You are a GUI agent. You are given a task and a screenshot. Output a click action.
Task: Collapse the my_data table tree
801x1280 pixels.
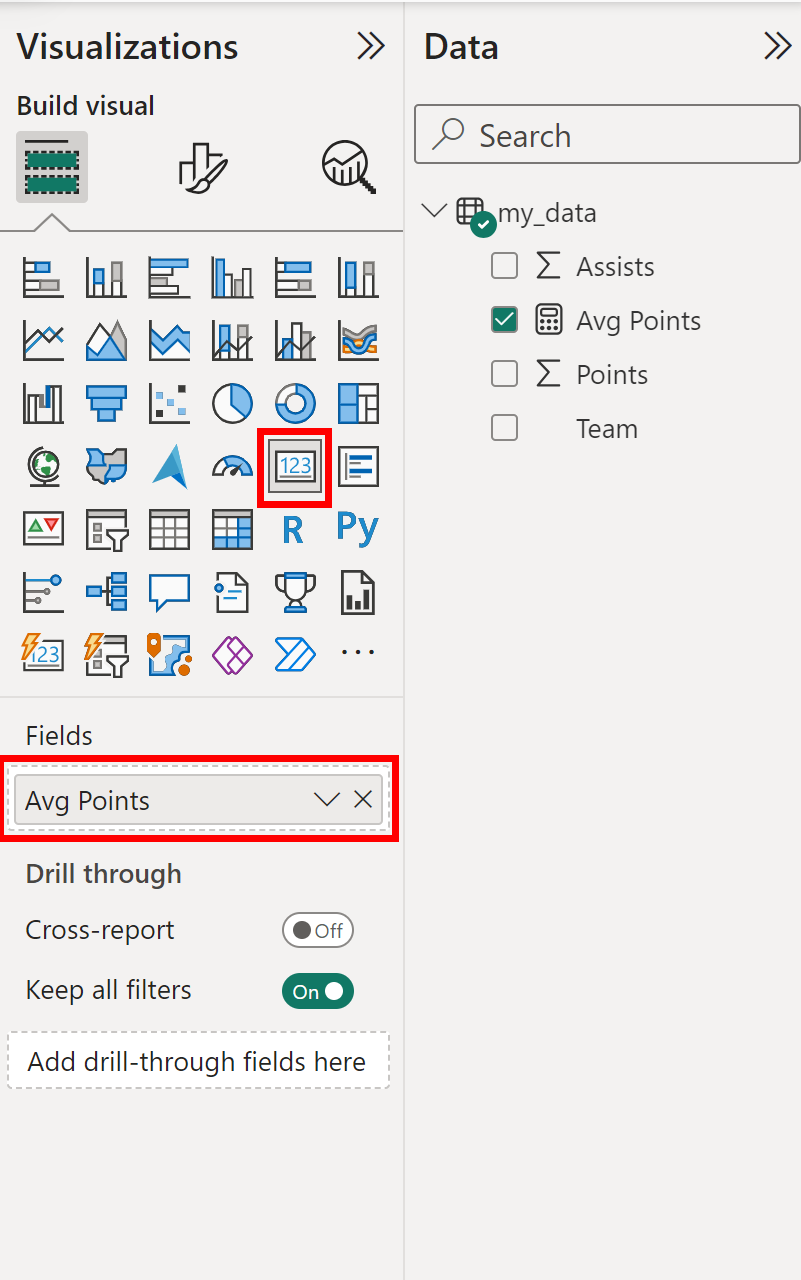[x=434, y=212]
